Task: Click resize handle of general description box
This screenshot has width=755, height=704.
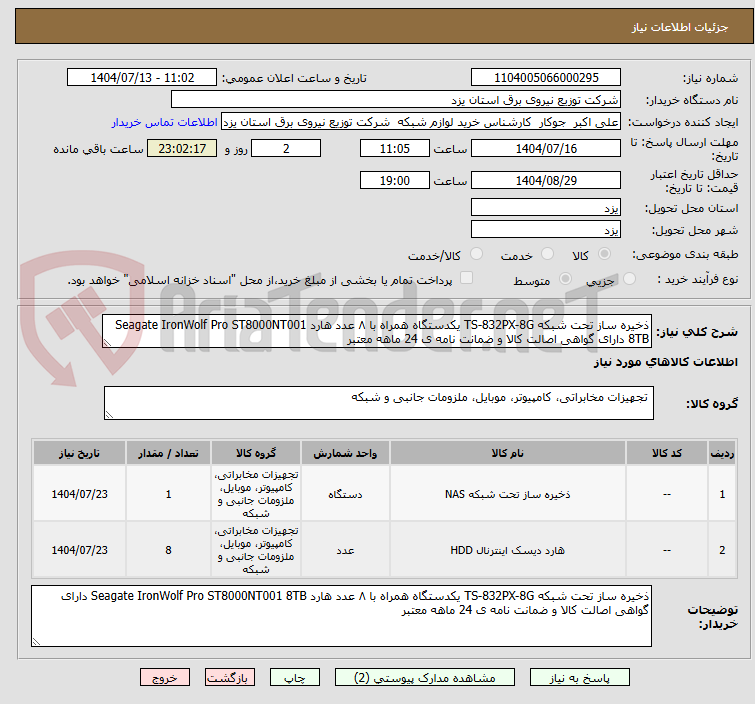Action: pos(107,343)
